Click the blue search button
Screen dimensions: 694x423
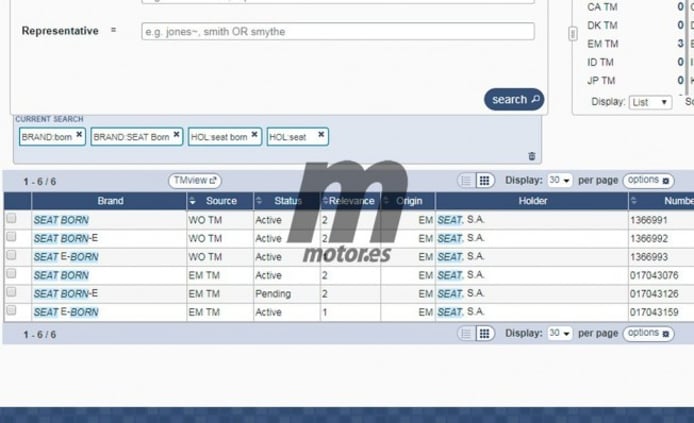click(x=514, y=100)
